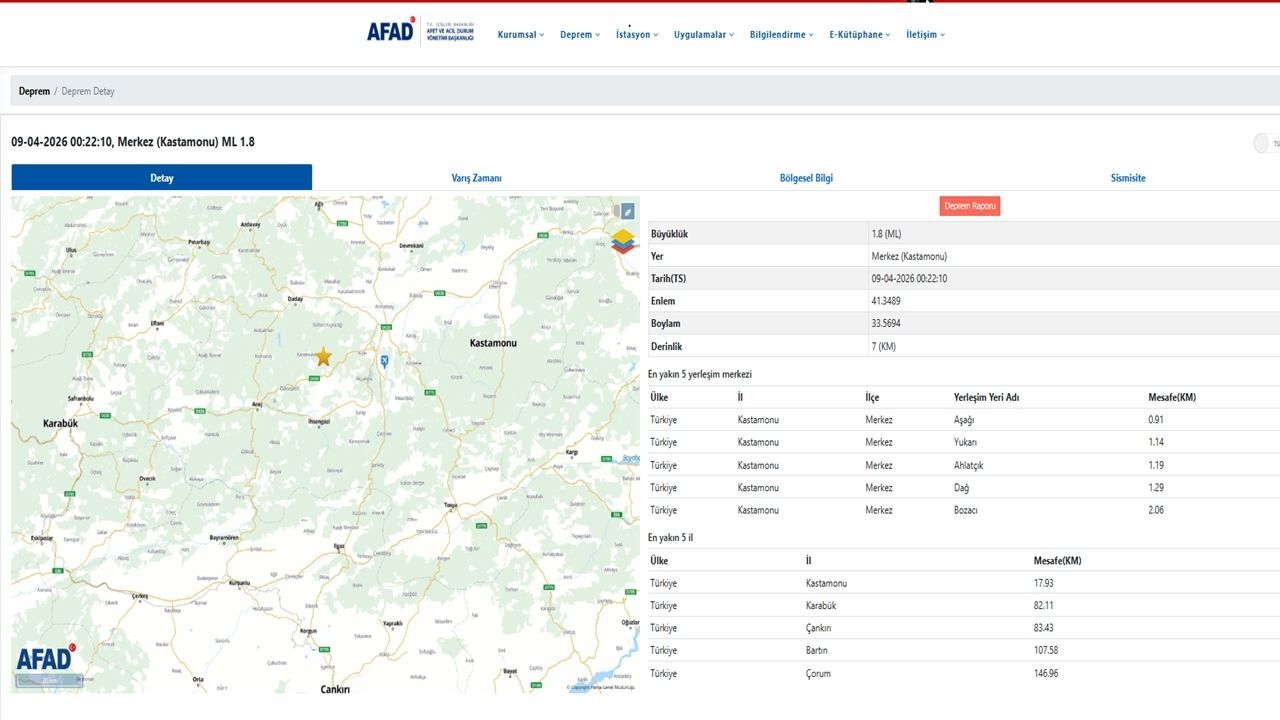Open the Uygulamalar dropdown menu

(x=704, y=35)
